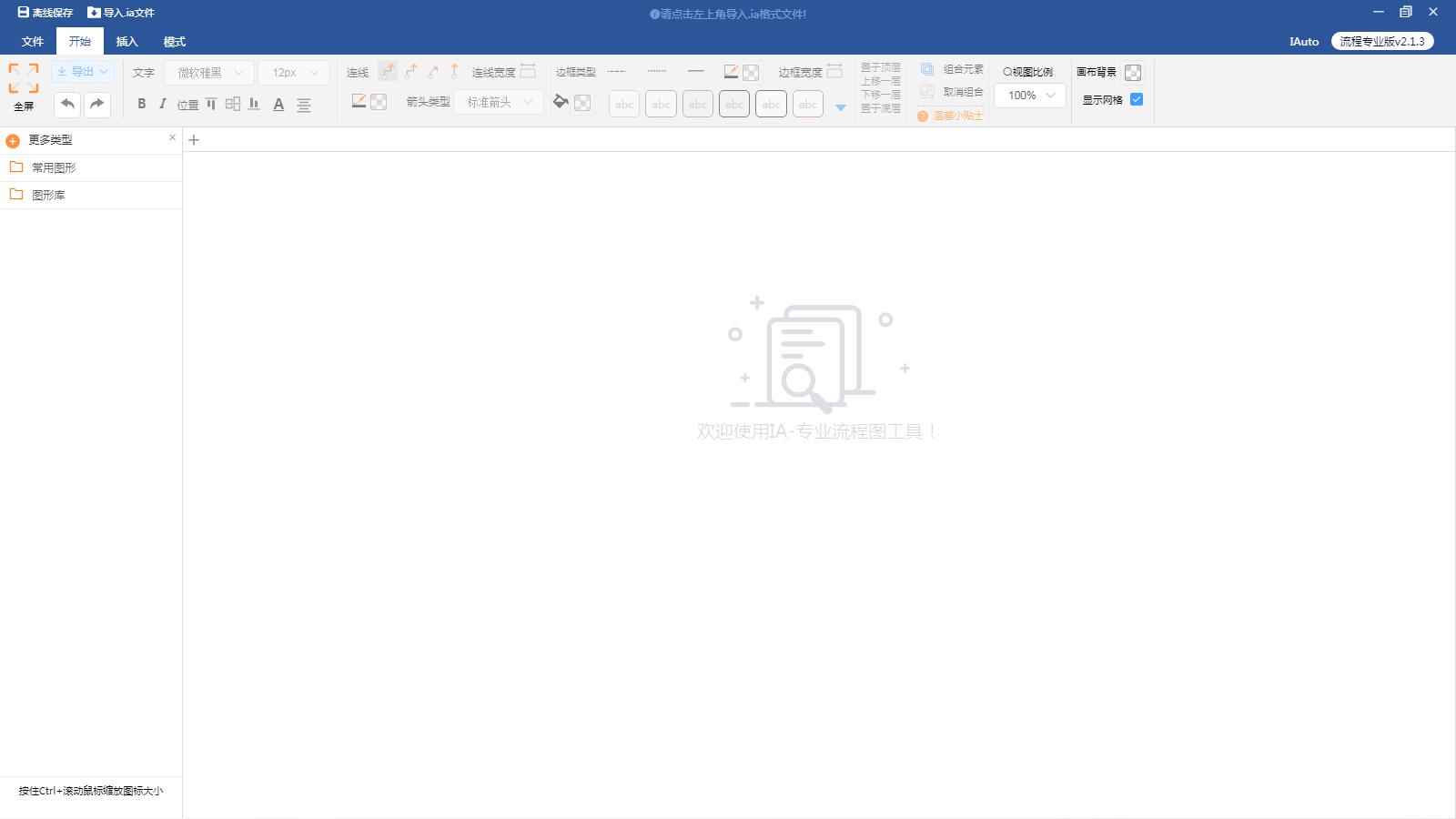
Task: Click the 导入.ia文件 import button
Action: click(121, 13)
